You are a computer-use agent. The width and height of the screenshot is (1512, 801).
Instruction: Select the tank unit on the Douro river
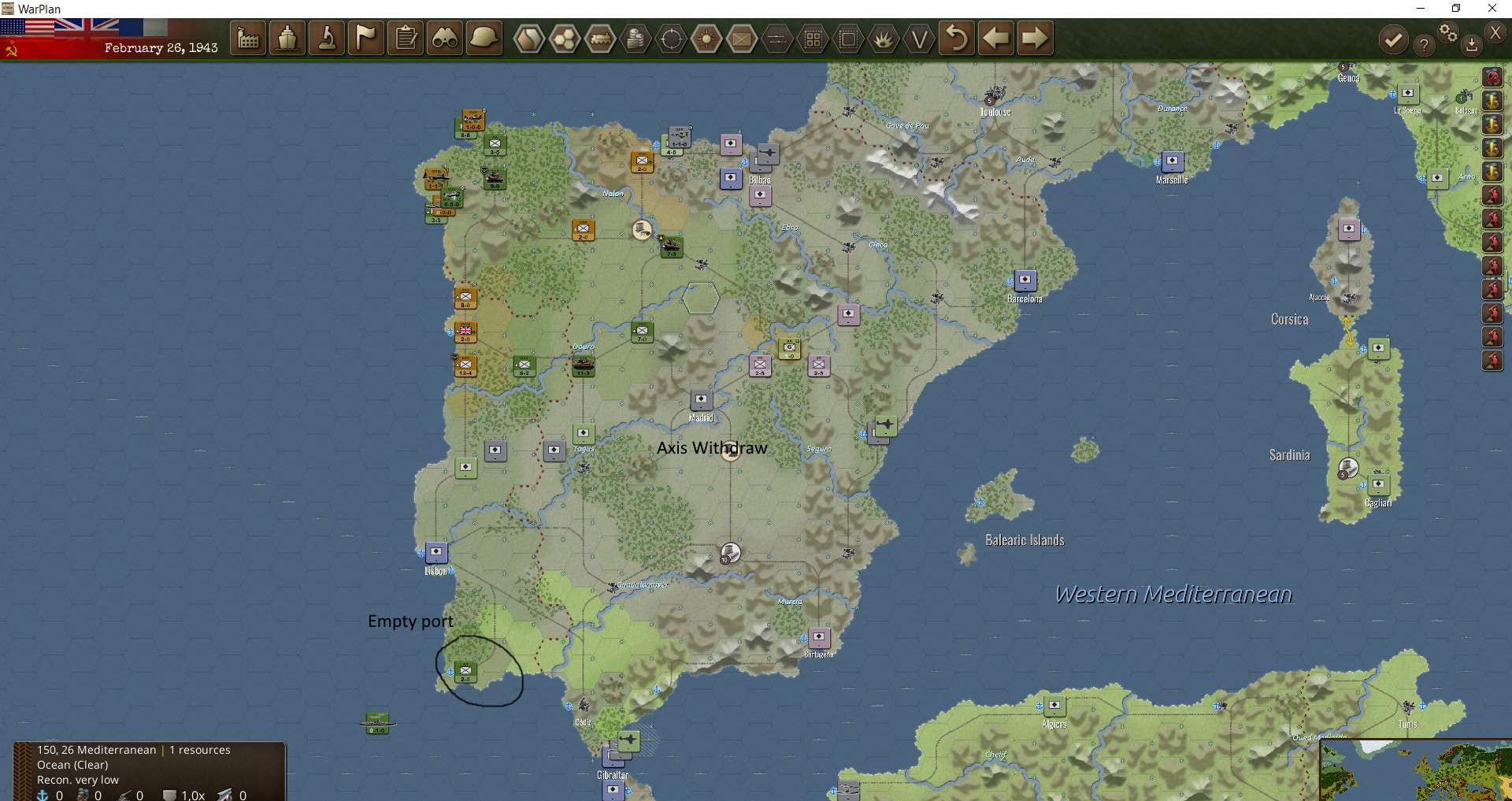click(584, 365)
